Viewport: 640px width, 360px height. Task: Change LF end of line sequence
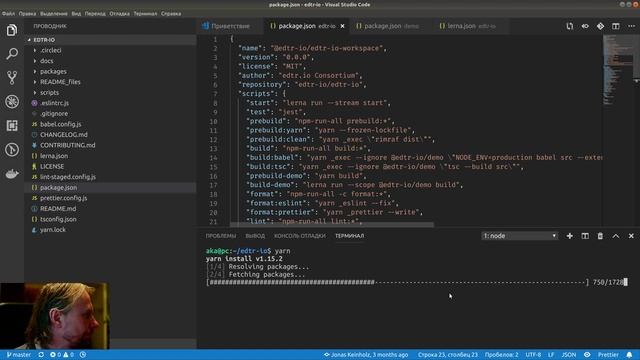tap(551, 355)
